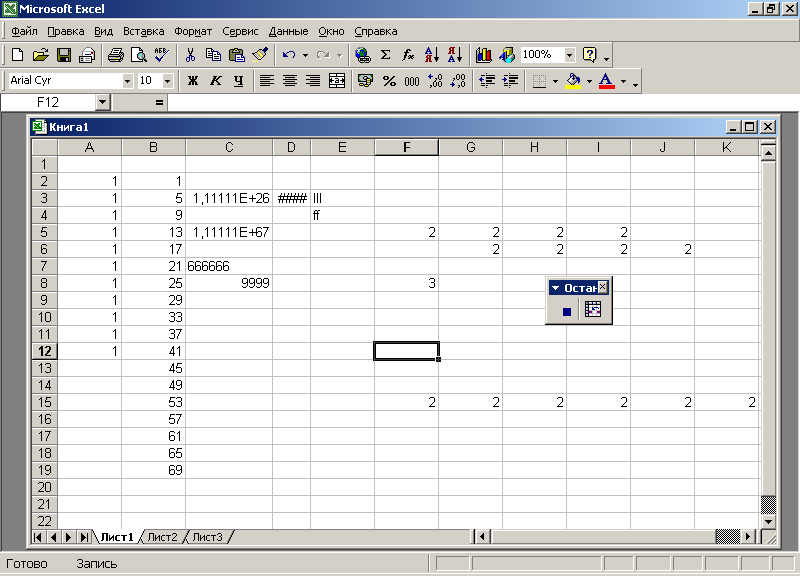The width and height of the screenshot is (800, 576).
Task: Toggle the Drawing toolbar icon
Action: pyautogui.click(x=507, y=55)
